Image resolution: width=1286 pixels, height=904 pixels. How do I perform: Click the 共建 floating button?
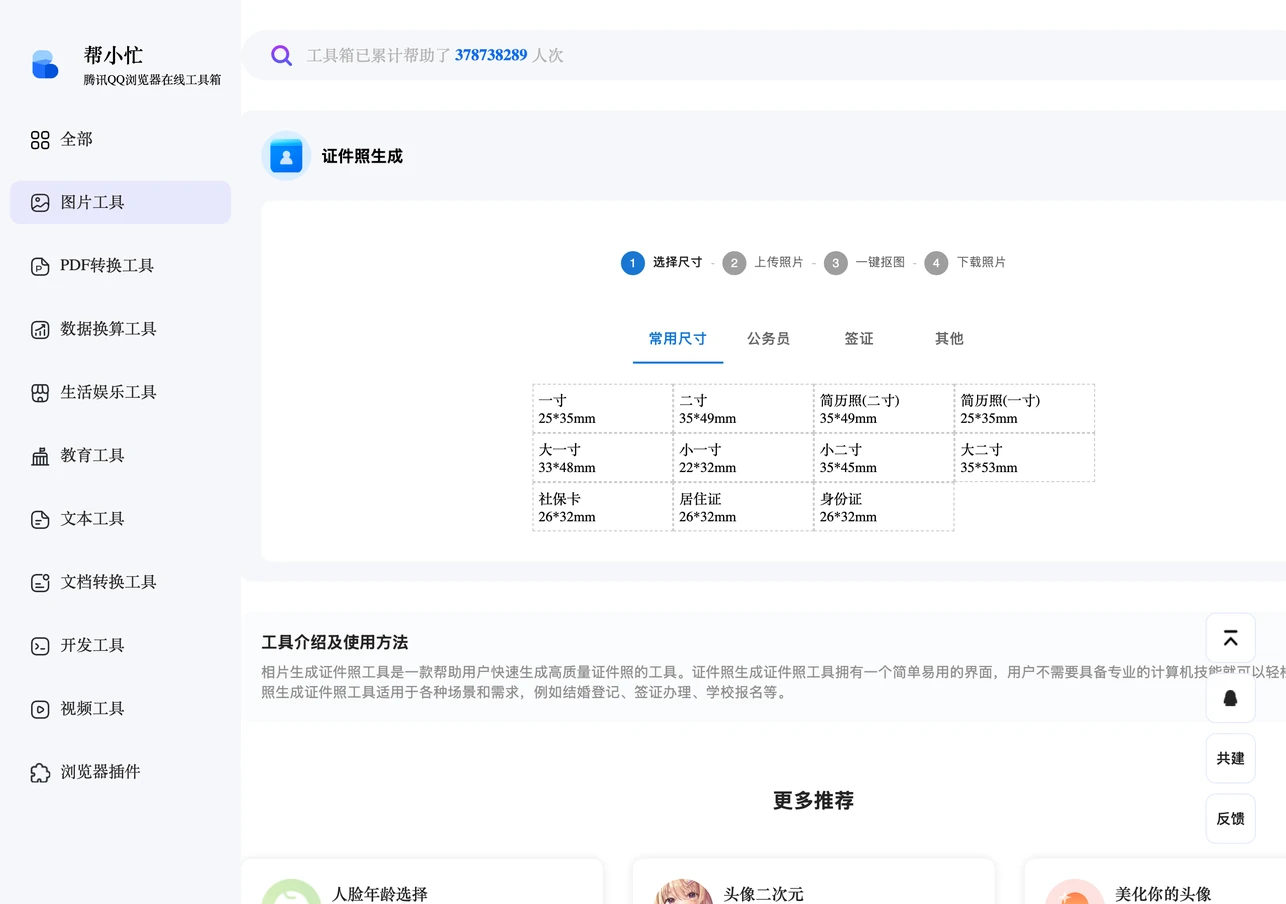tap(1231, 758)
